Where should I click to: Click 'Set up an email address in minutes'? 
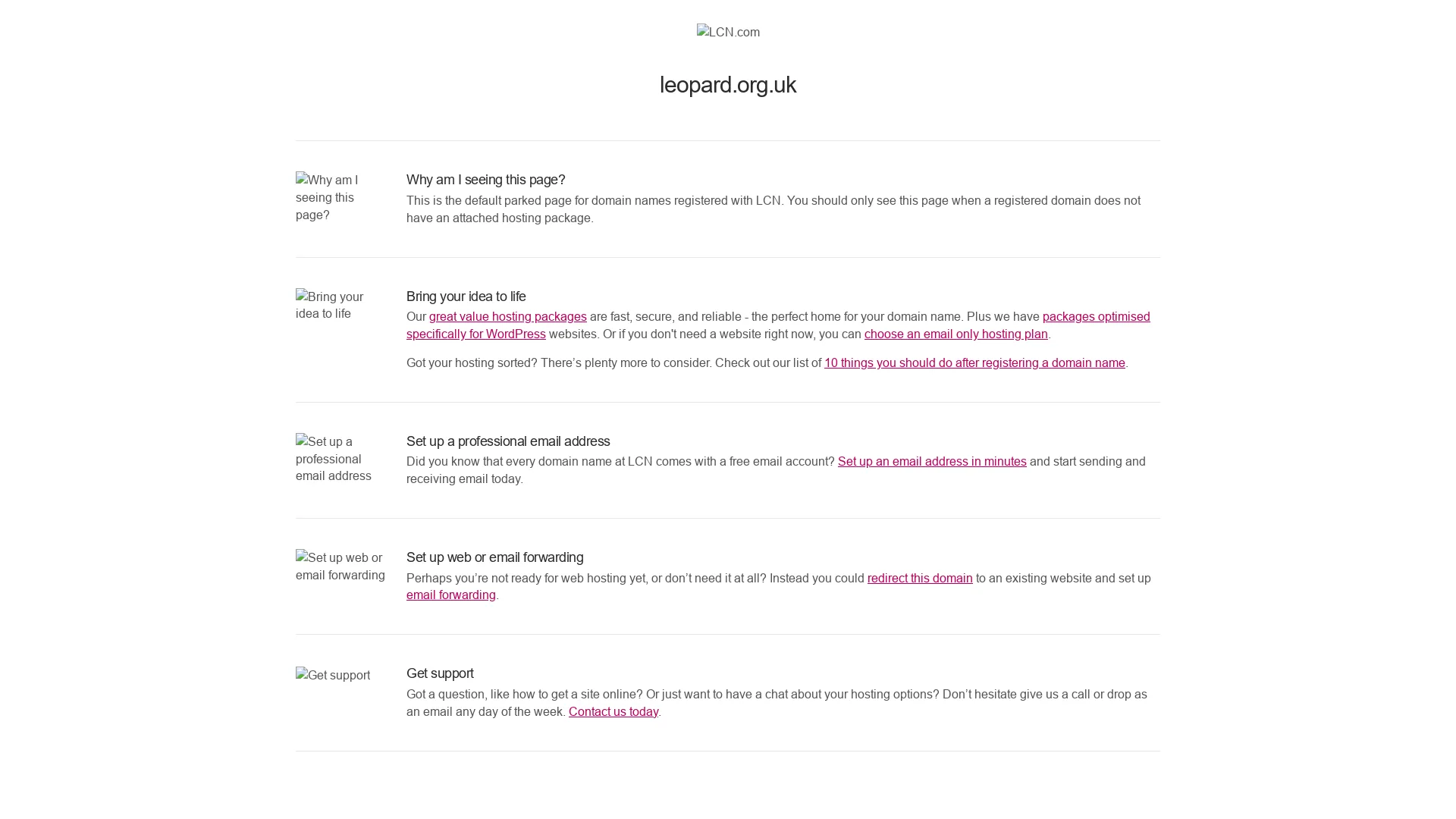point(932,462)
